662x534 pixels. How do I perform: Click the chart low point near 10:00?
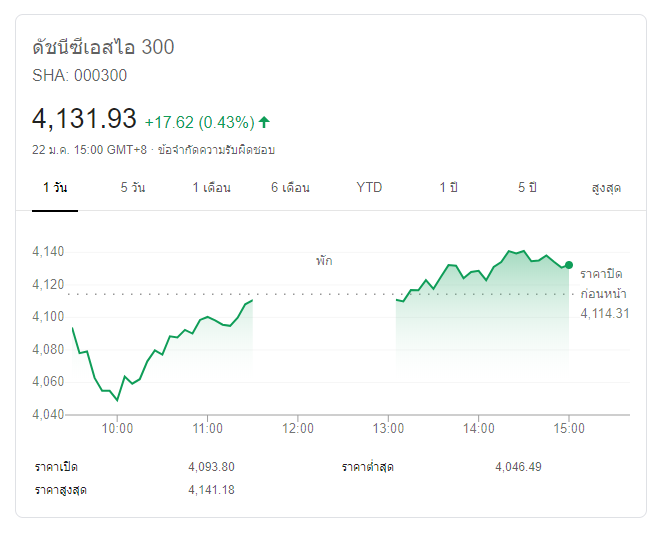(x=117, y=400)
